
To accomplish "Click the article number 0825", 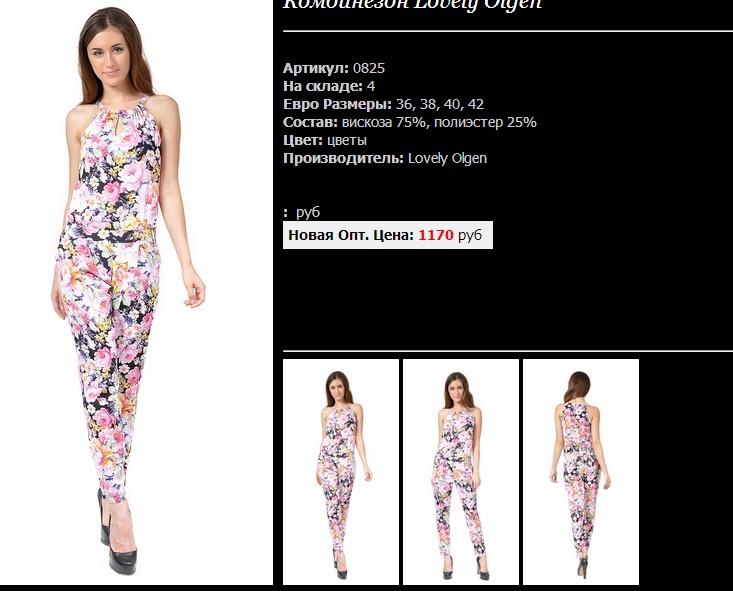I will coord(369,68).
